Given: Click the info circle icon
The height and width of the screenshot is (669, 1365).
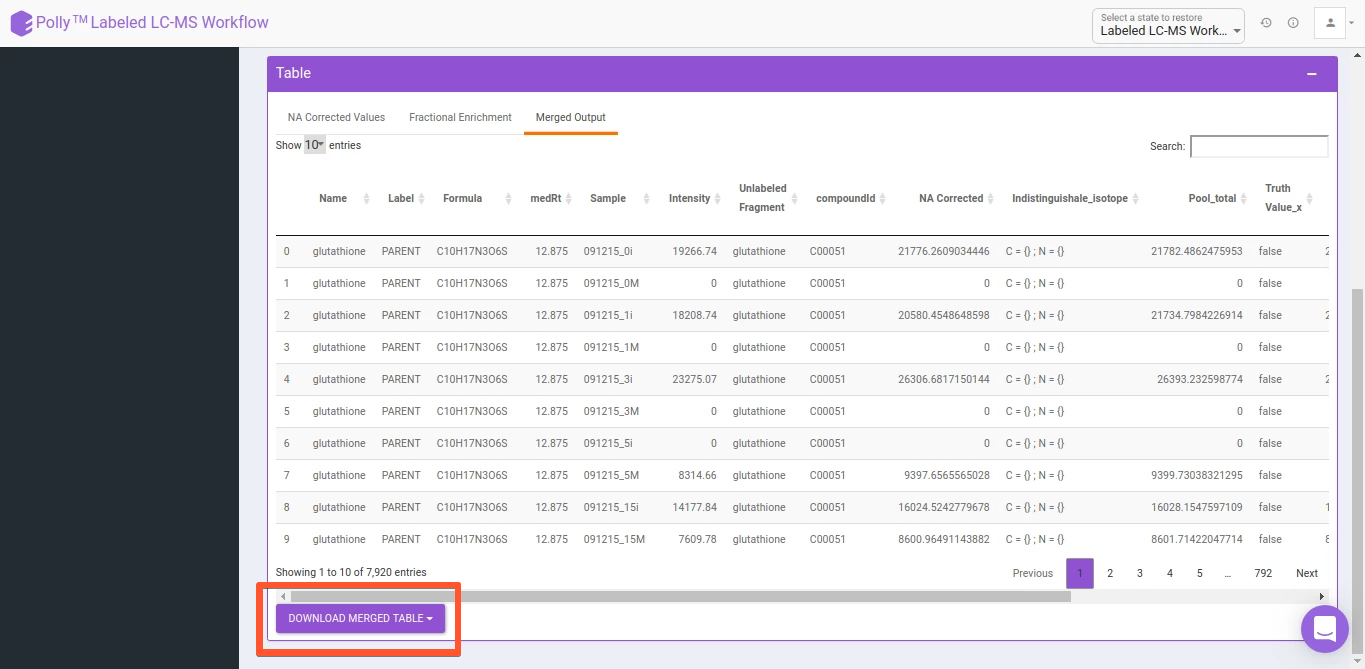Looking at the screenshot, I should 1293,22.
